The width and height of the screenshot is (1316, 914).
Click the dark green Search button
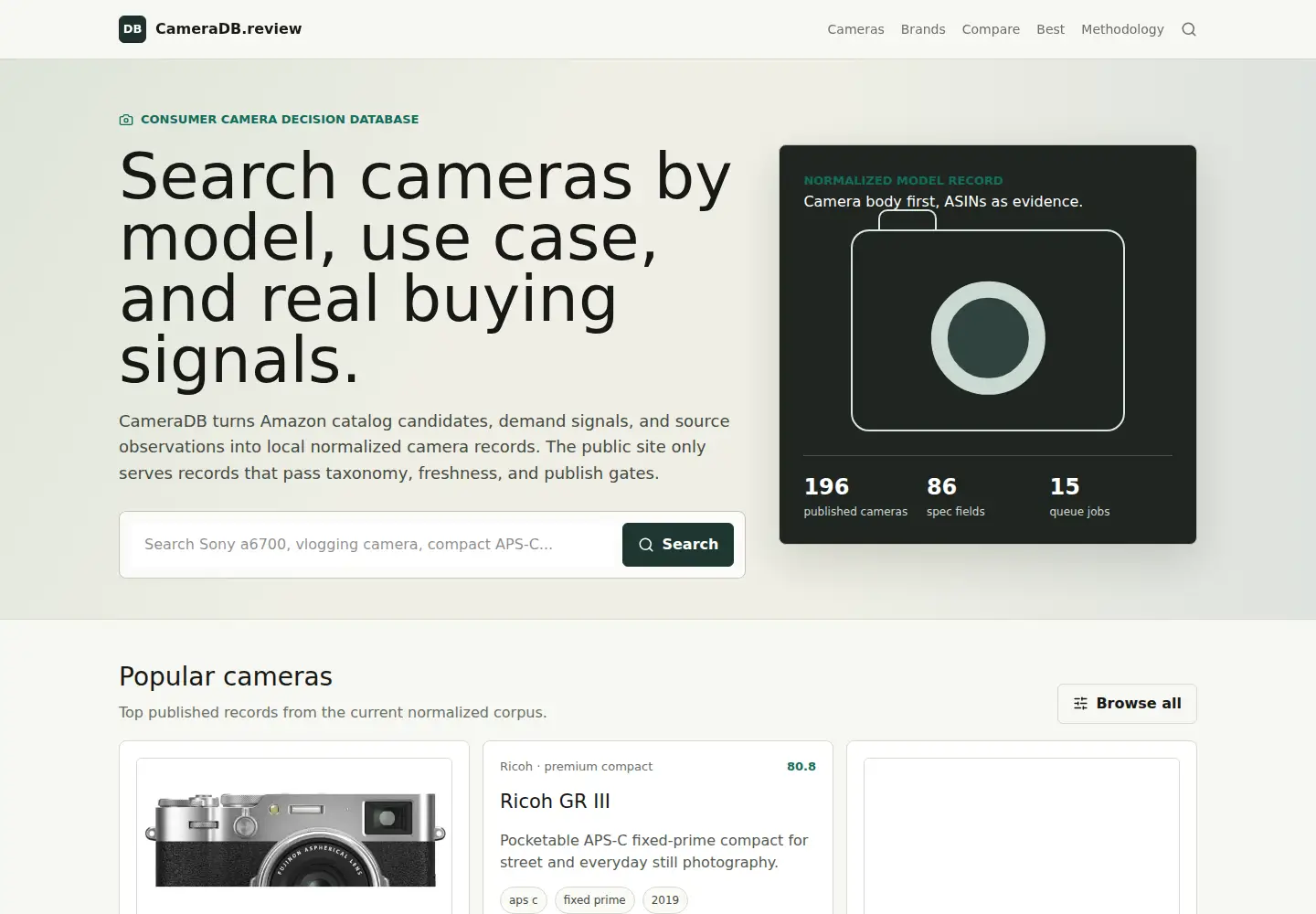(678, 545)
